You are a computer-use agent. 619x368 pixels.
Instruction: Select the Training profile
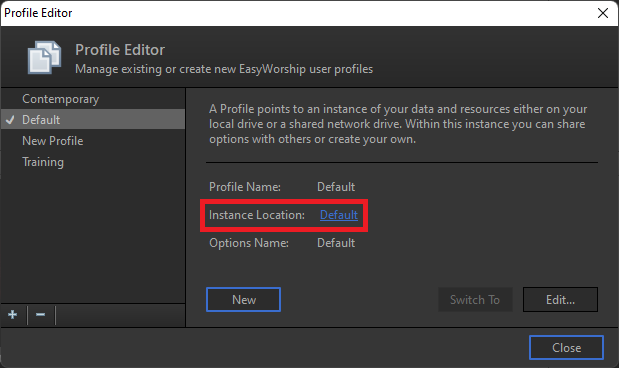pos(93,162)
